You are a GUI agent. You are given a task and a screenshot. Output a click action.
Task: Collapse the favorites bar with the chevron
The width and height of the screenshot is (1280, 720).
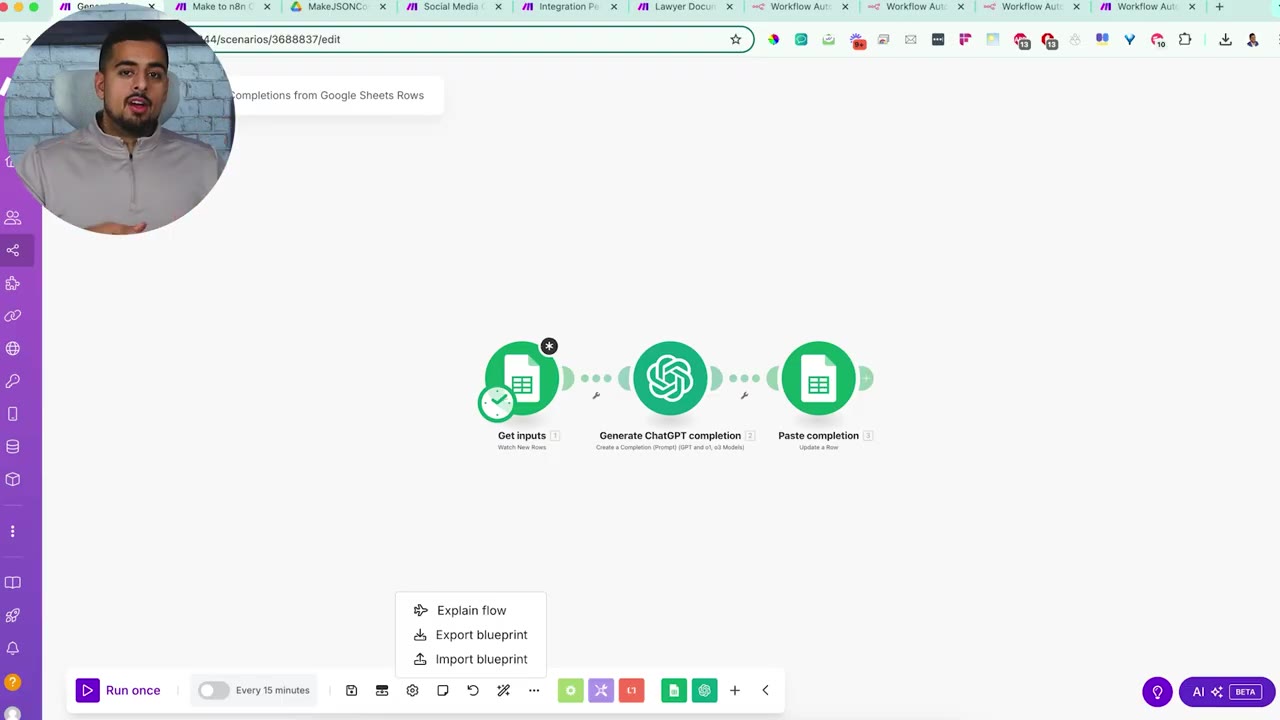(x=765, y=690)
